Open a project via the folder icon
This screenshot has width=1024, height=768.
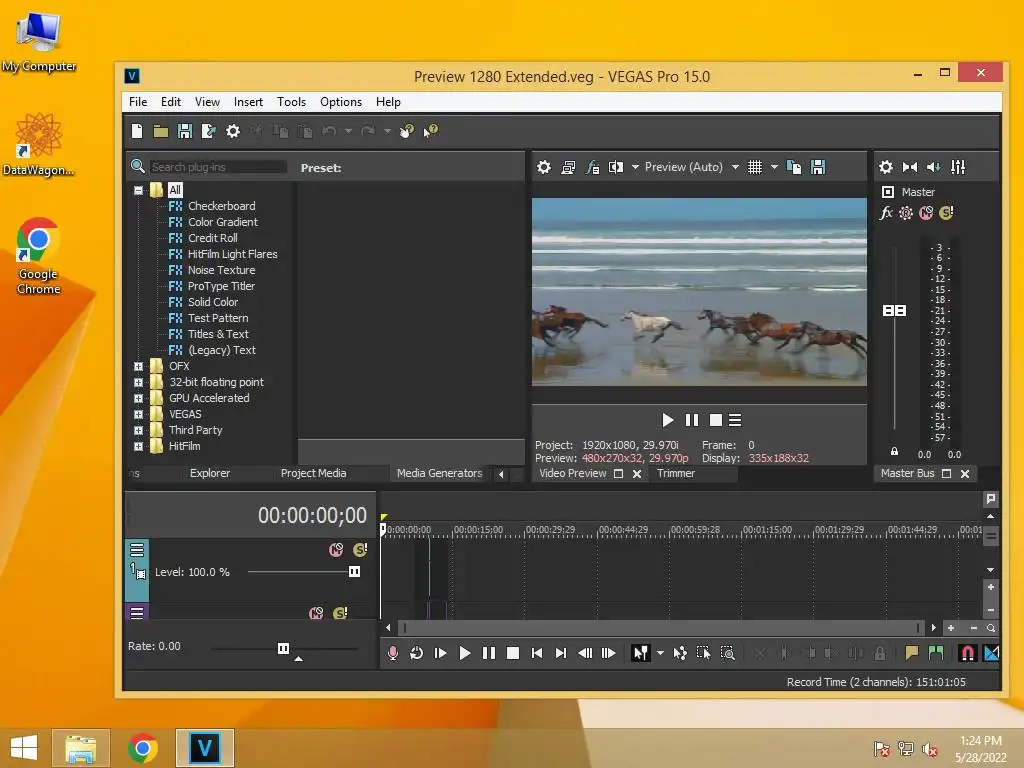[x=161, y=131]
